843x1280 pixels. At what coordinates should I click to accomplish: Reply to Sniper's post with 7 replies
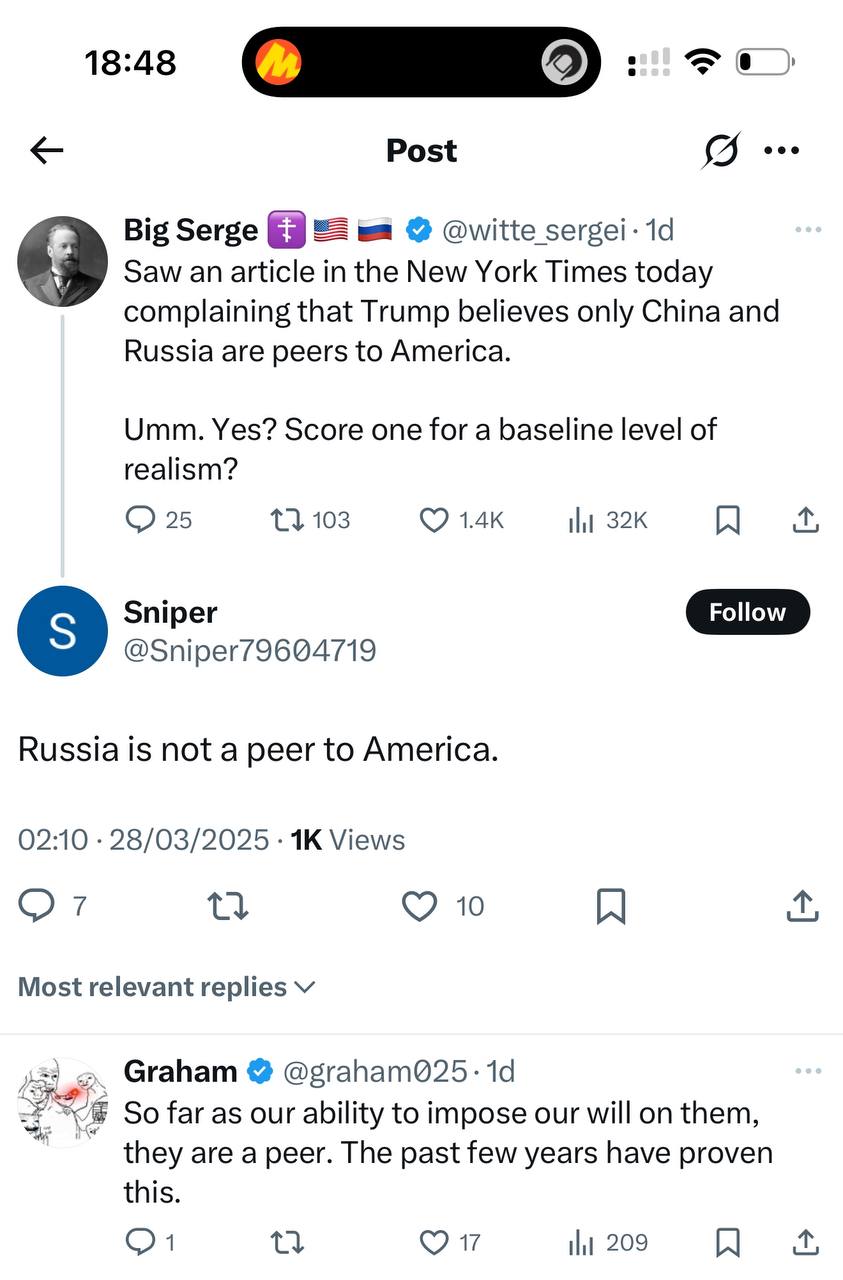pos(38,906)
